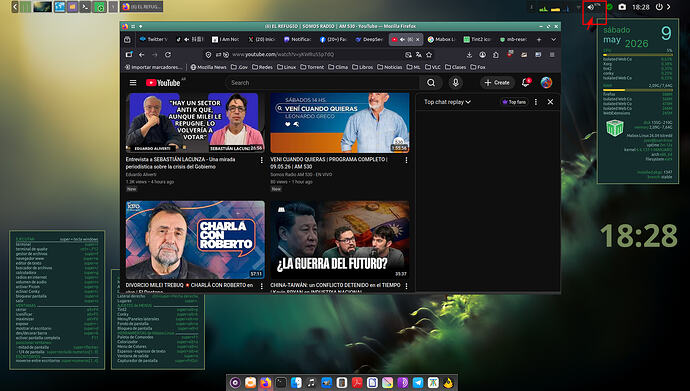Open the Firefox extensions puzzle icon
The height and width of the screenshot is (391, 690).
pos(495,55)
